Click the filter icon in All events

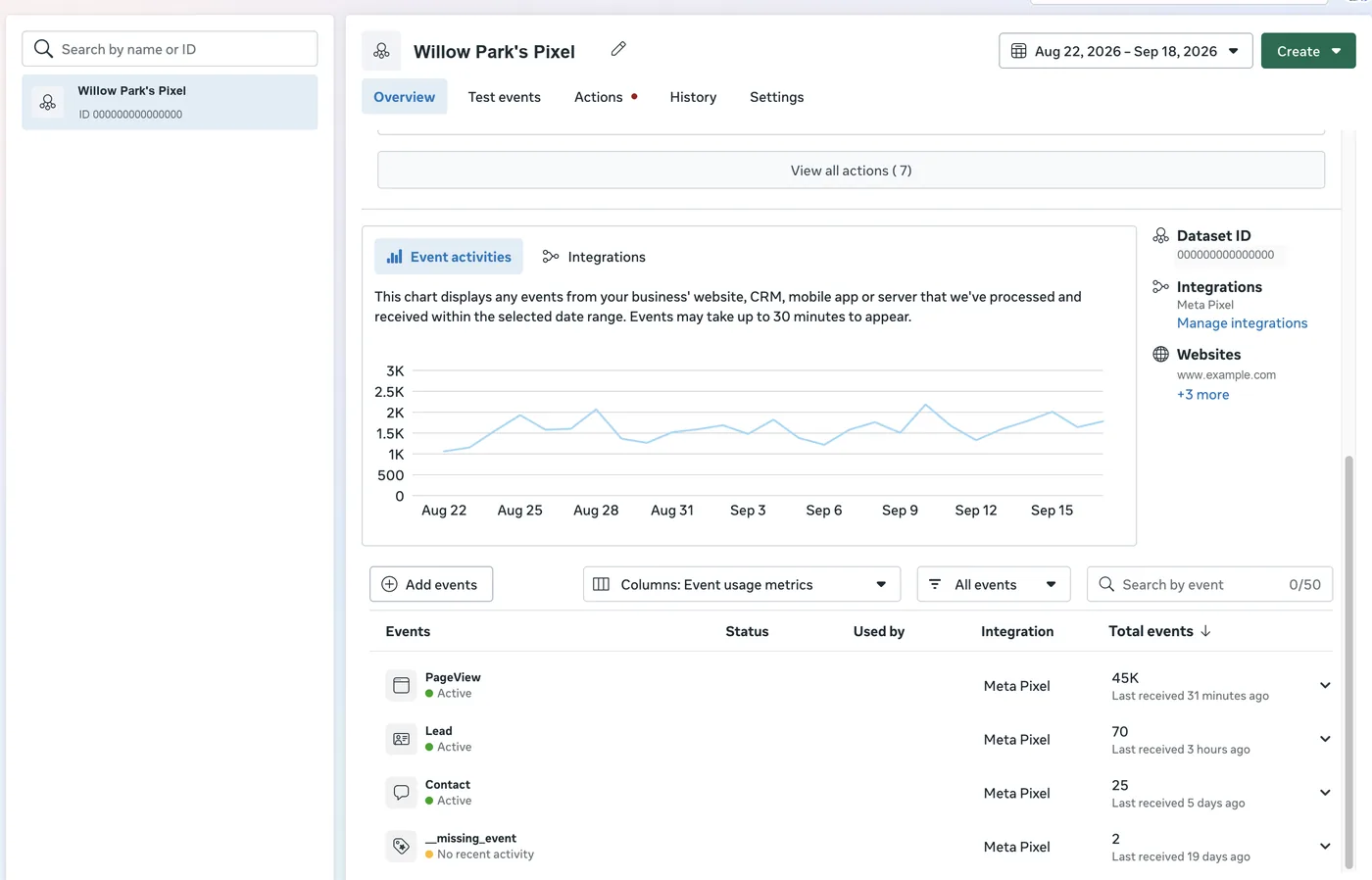point(935,584)
